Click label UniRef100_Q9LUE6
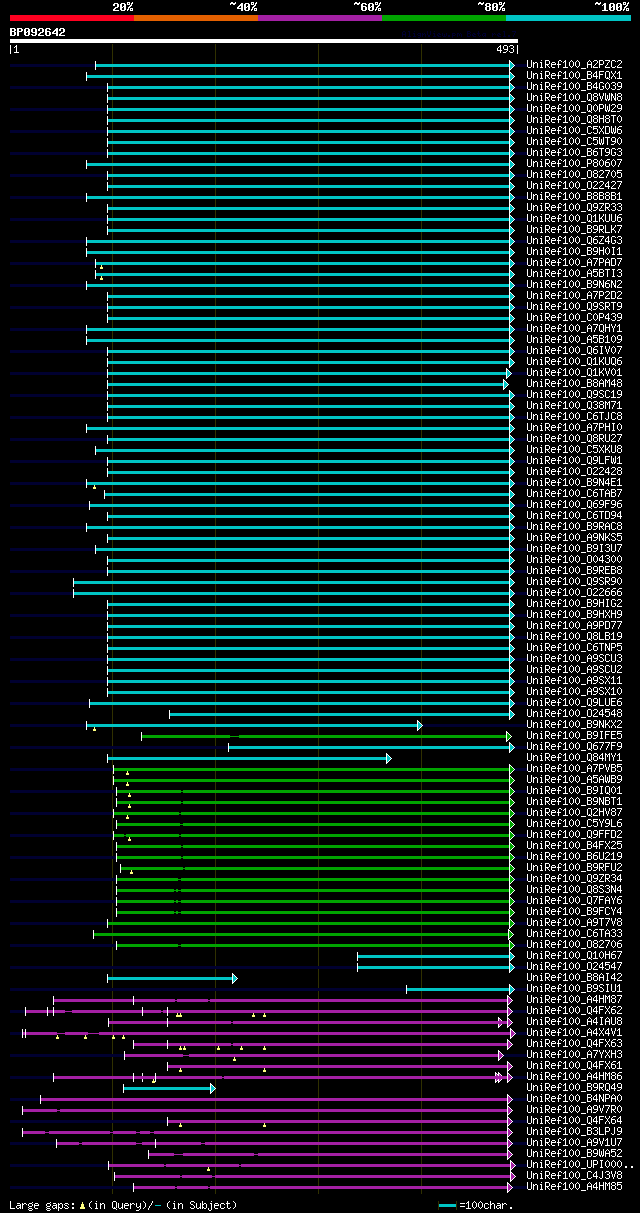 pyautogui.click(x=574, y=702)
